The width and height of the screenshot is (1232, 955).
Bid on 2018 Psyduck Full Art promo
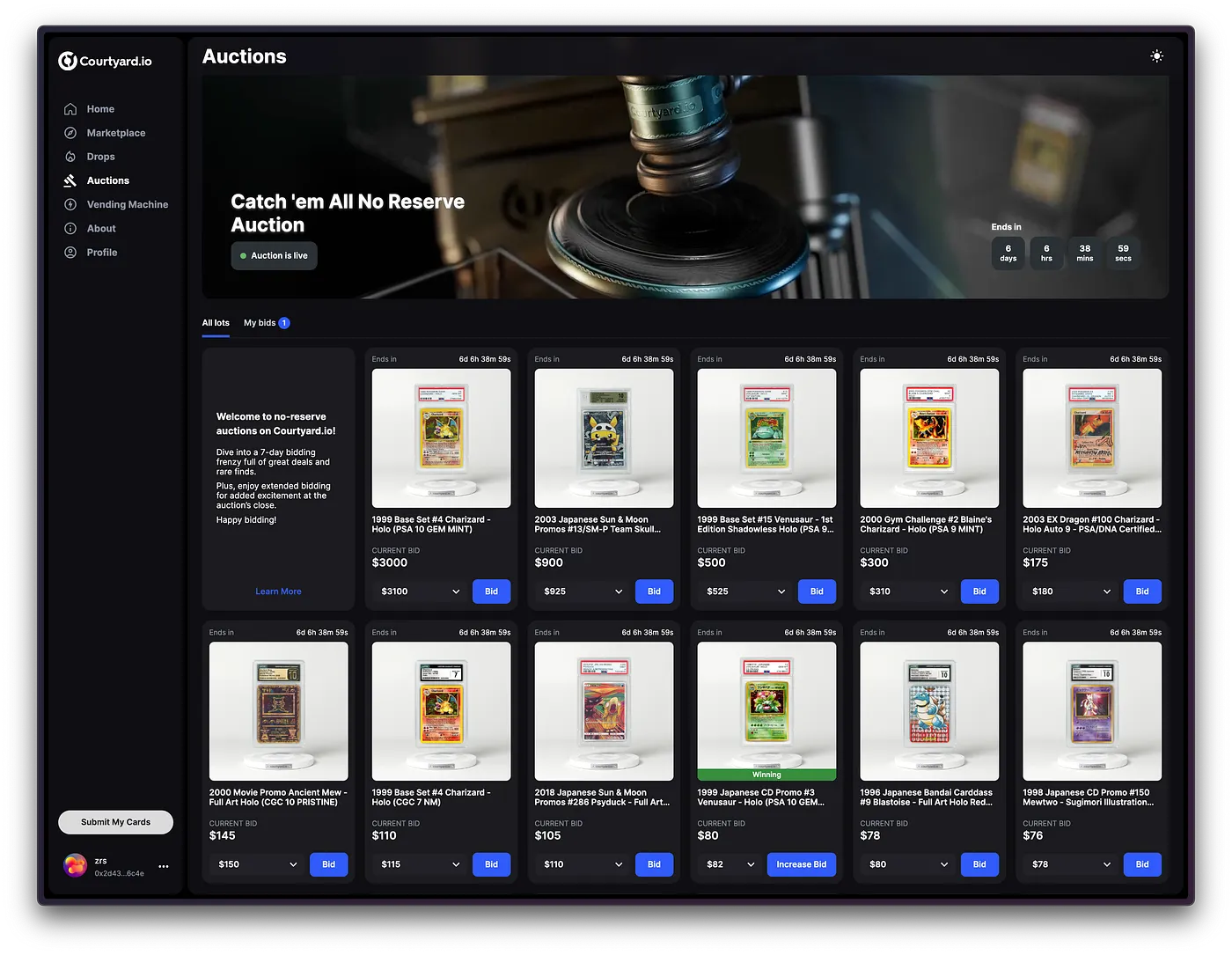654,864
